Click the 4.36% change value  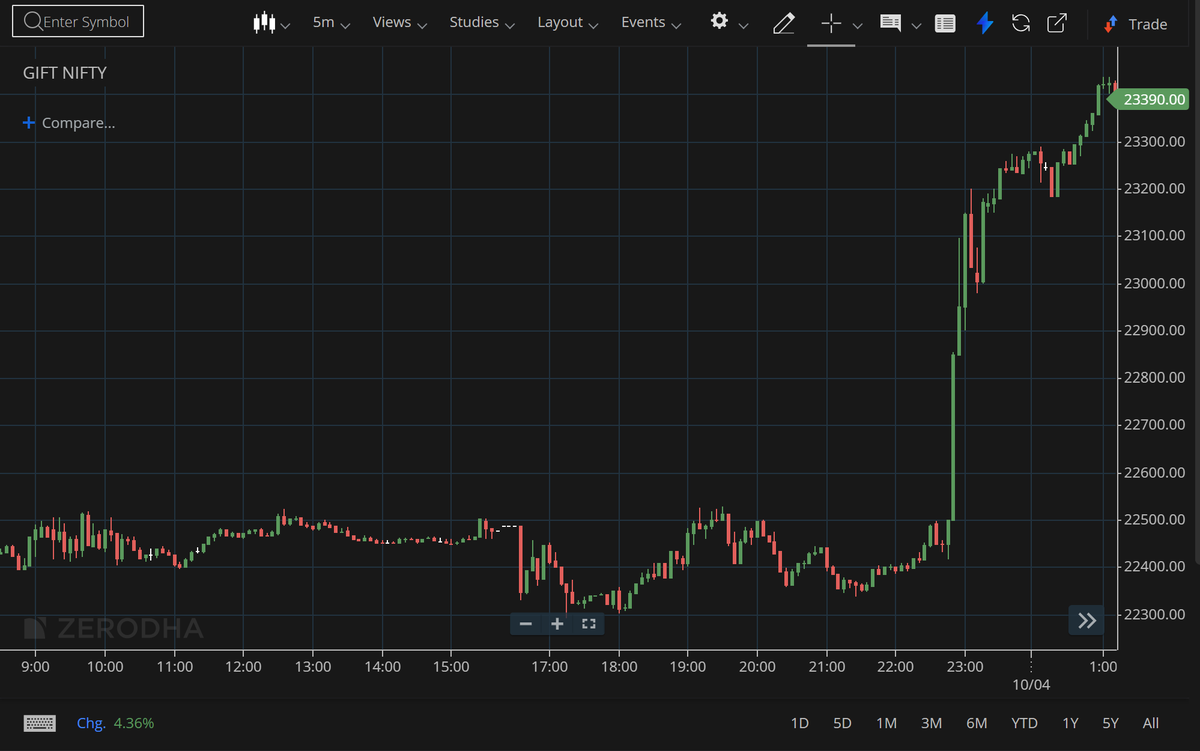(x=134, y=723)
